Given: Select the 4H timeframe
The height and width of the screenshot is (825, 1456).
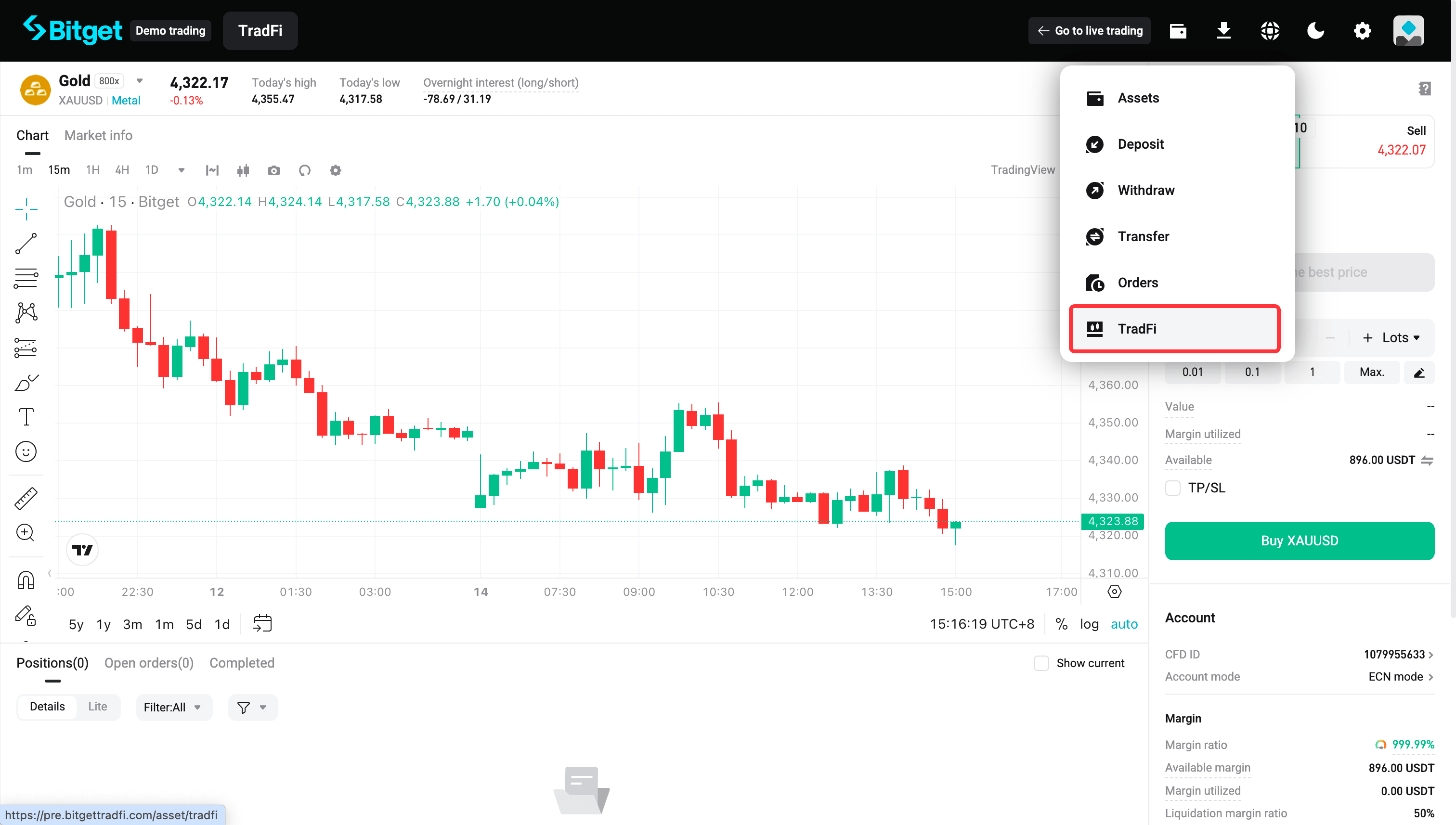Looking at the screenshot, I should (x=122, y=170).
